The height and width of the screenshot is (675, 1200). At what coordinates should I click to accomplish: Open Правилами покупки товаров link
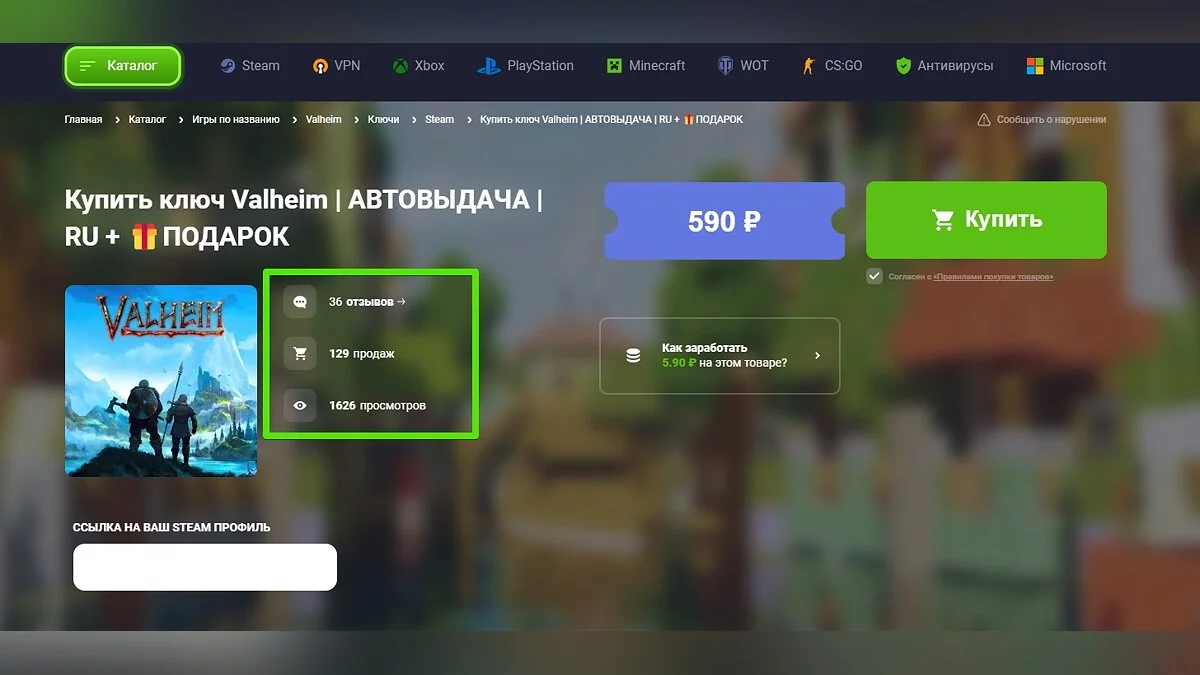tap(993, 277)
